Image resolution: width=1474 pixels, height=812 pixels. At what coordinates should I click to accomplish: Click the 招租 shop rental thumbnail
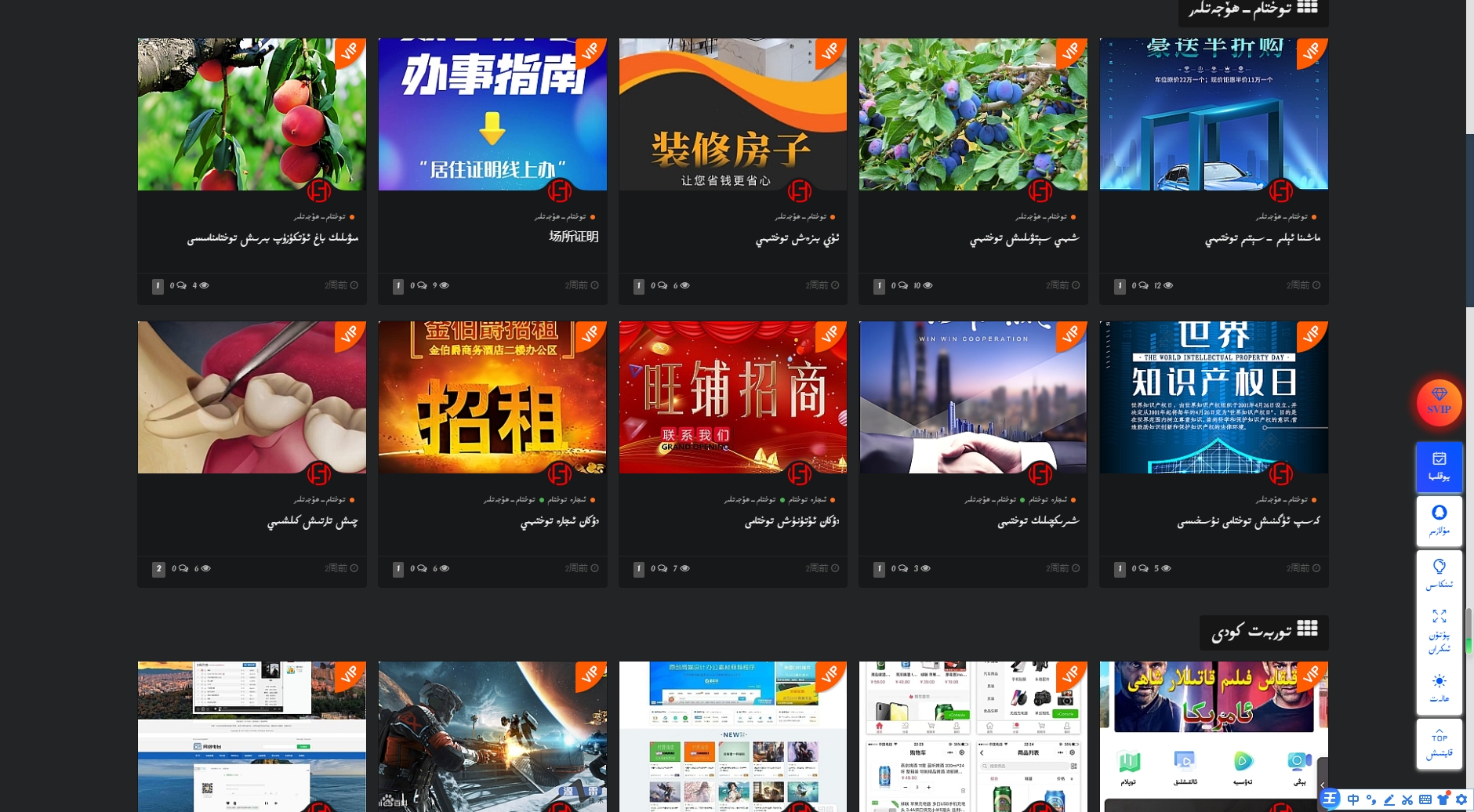(492, 397)
